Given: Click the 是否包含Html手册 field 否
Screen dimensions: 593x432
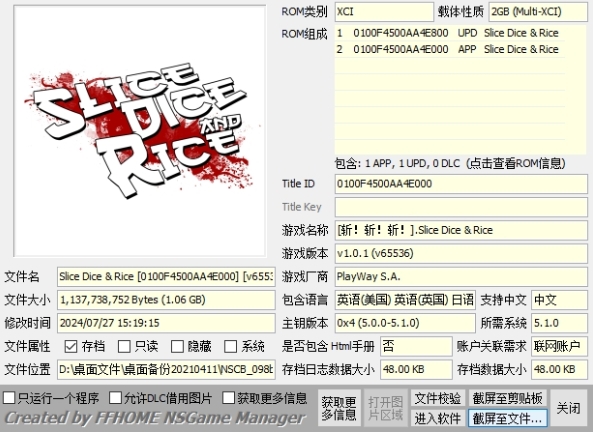Looking at the screenshot, I should pyautogui.click(x=416, y=346).
